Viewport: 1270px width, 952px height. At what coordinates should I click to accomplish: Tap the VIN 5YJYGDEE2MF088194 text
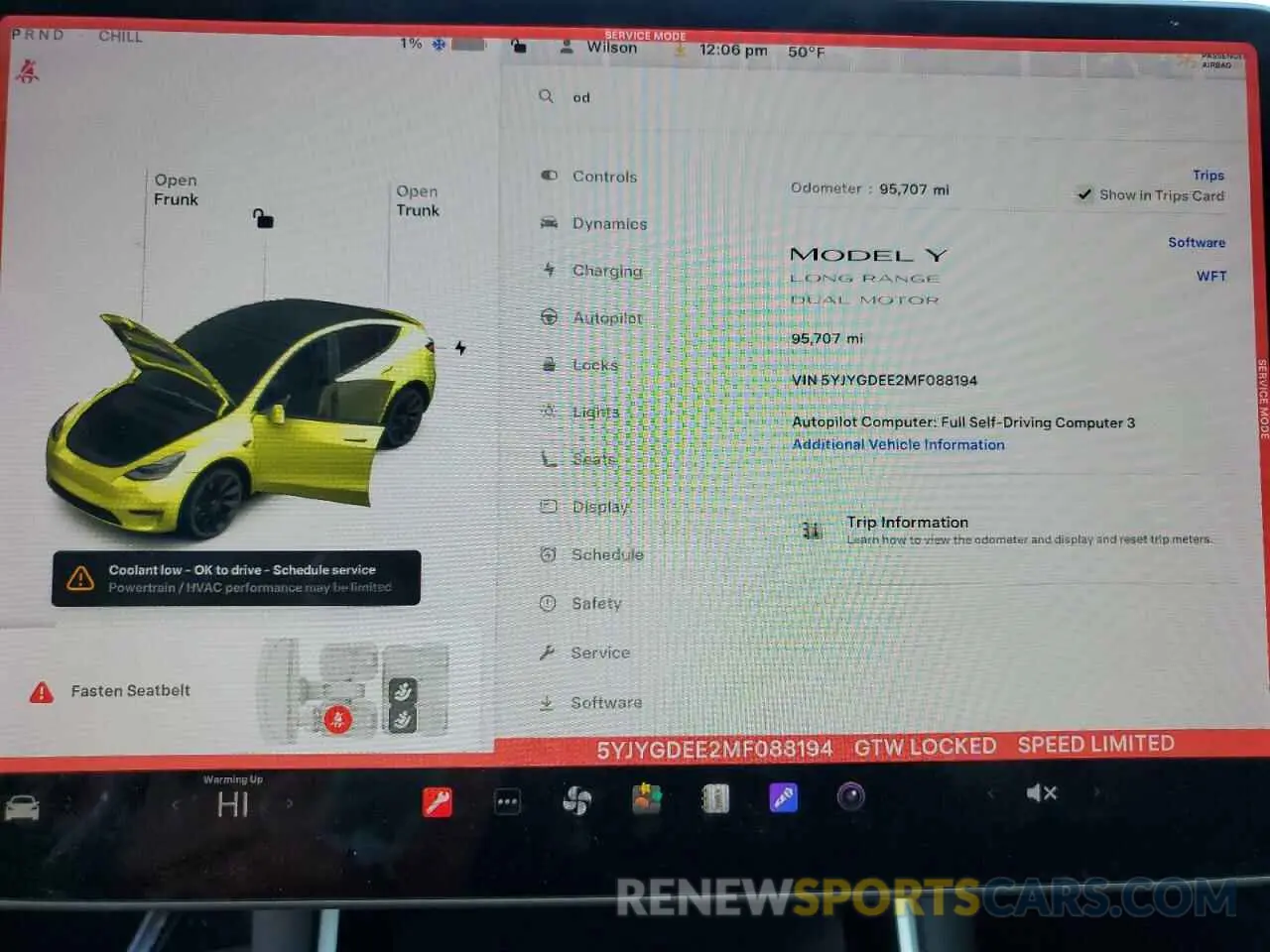click(884, 380)
